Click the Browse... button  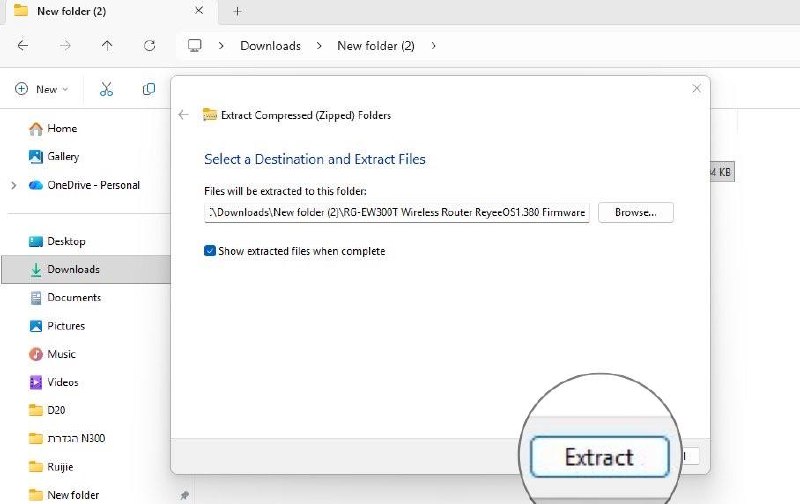pyautogui.click(x=636, y=212)
